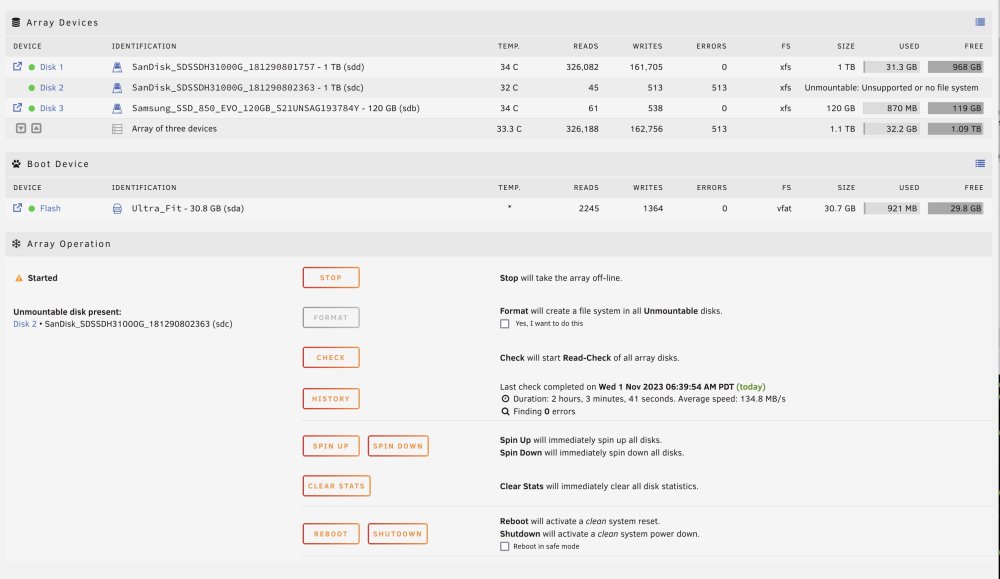Click Disk 3 used bar 870 MB
This screenshot has height=579, width=1000.
pyautogui.click(x=892, y=108)
